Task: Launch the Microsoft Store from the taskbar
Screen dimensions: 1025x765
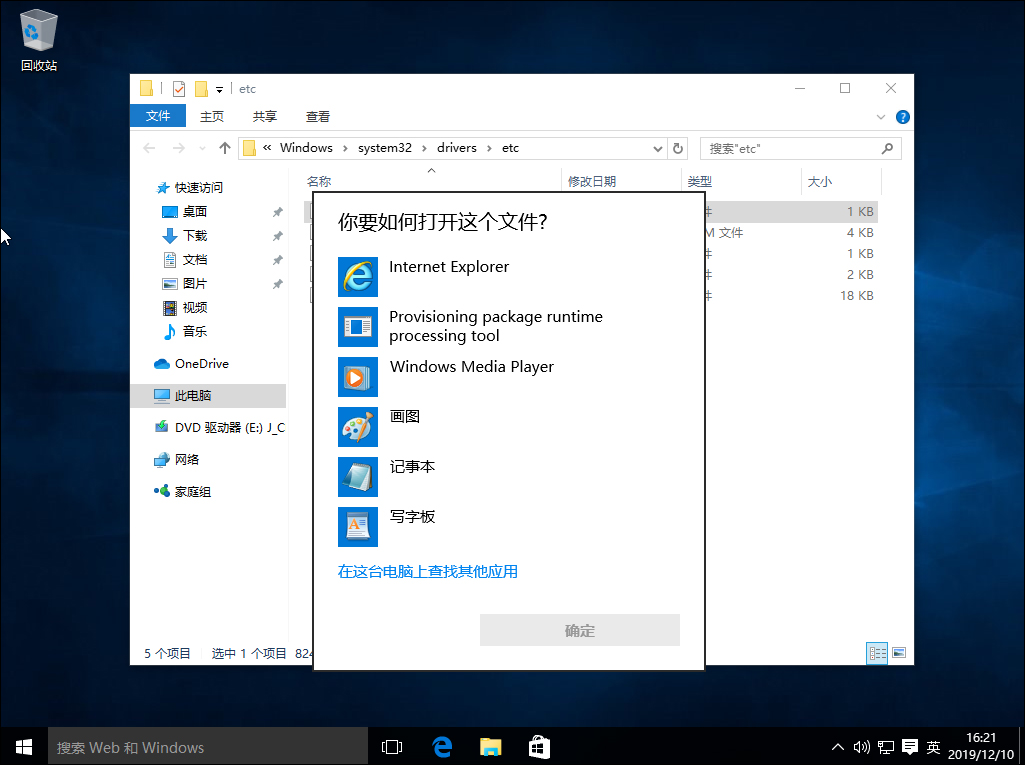Action: tap(539, 746)
